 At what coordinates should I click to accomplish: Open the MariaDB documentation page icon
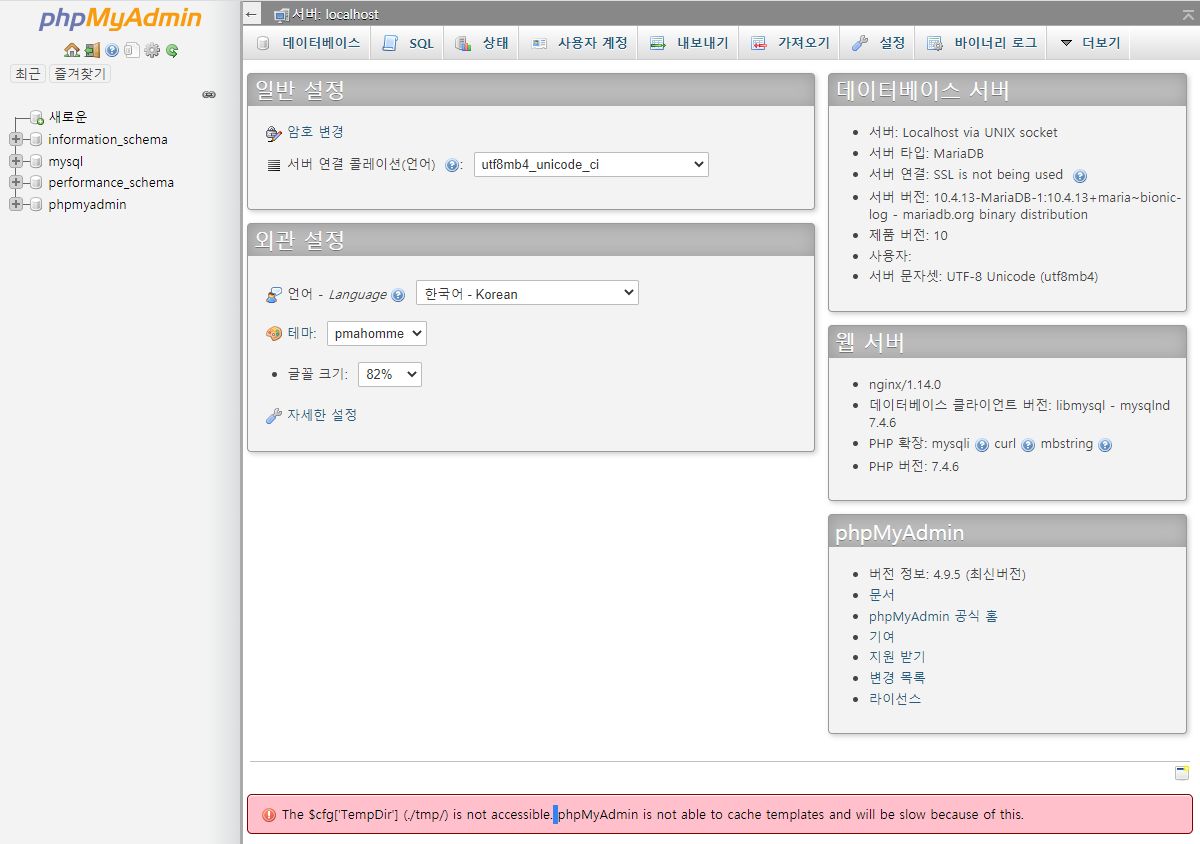click(131, 50)
